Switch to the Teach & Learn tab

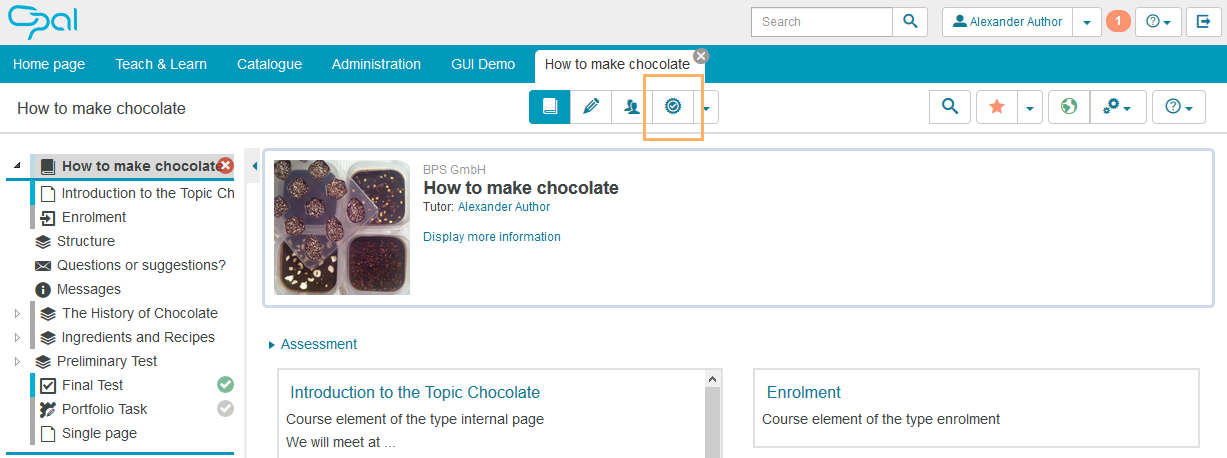coord(161,64)
